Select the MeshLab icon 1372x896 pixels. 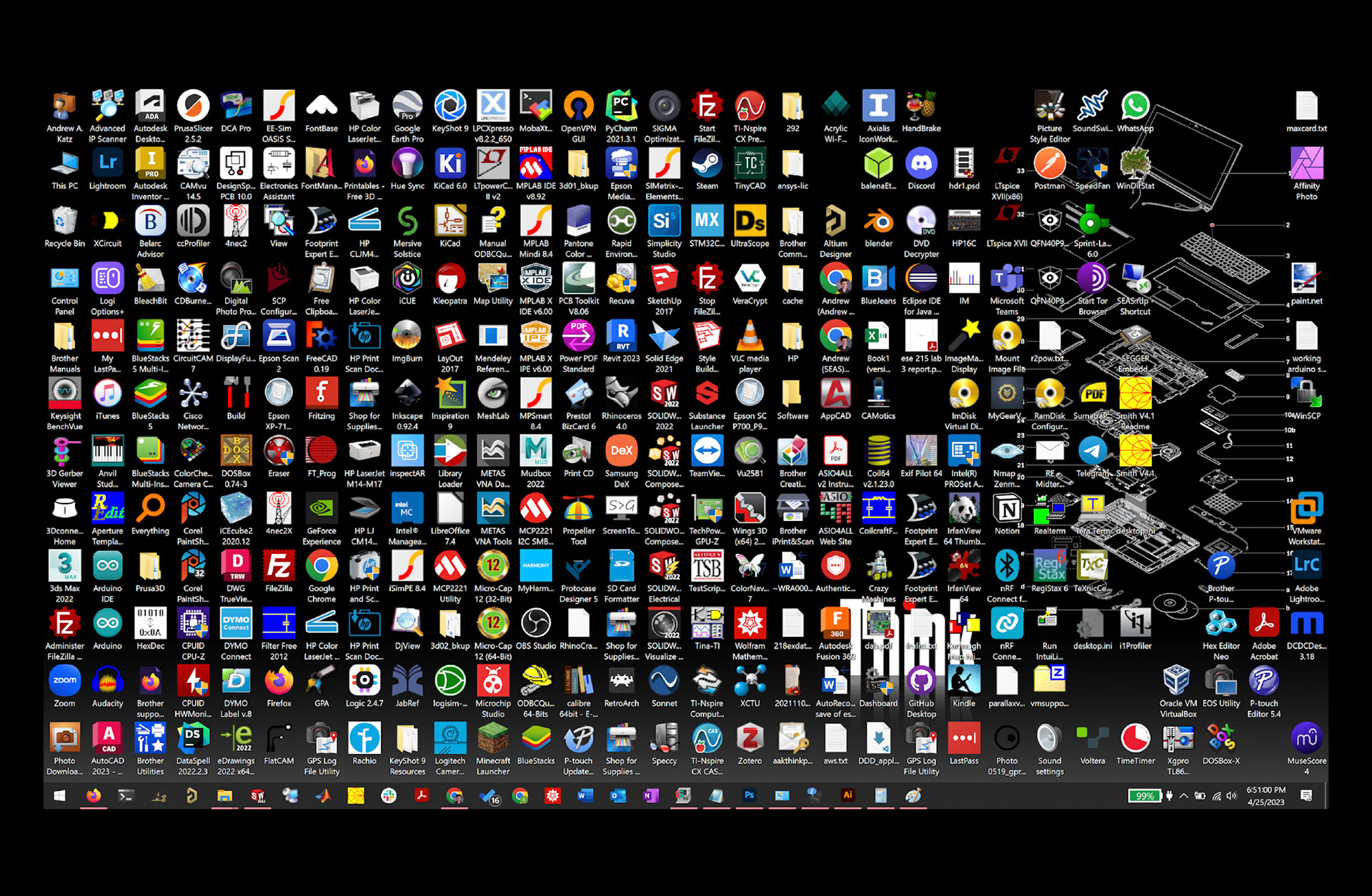click(x=493, y=399)
